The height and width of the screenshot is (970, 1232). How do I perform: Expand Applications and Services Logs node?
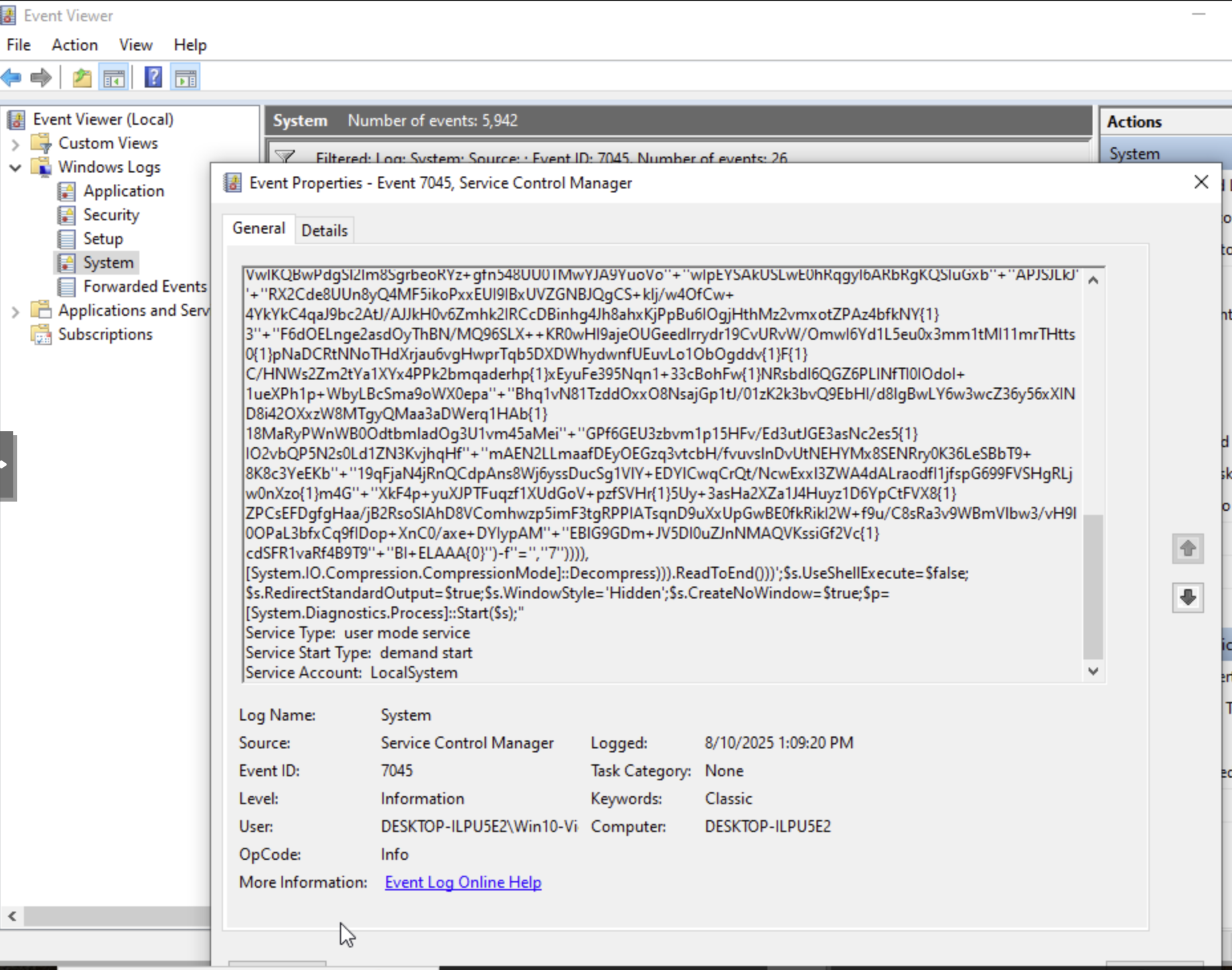pyautogui.click(x=15, y=311)
